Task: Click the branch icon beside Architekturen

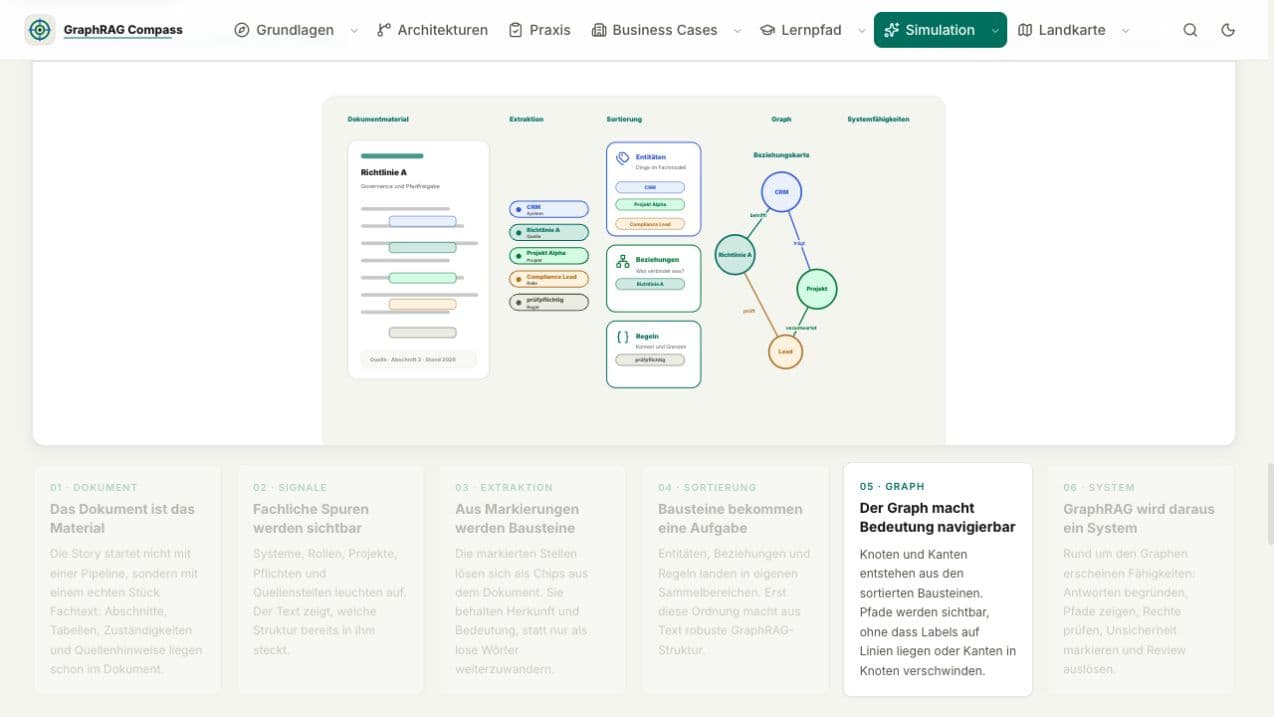Action: point(384,30)
